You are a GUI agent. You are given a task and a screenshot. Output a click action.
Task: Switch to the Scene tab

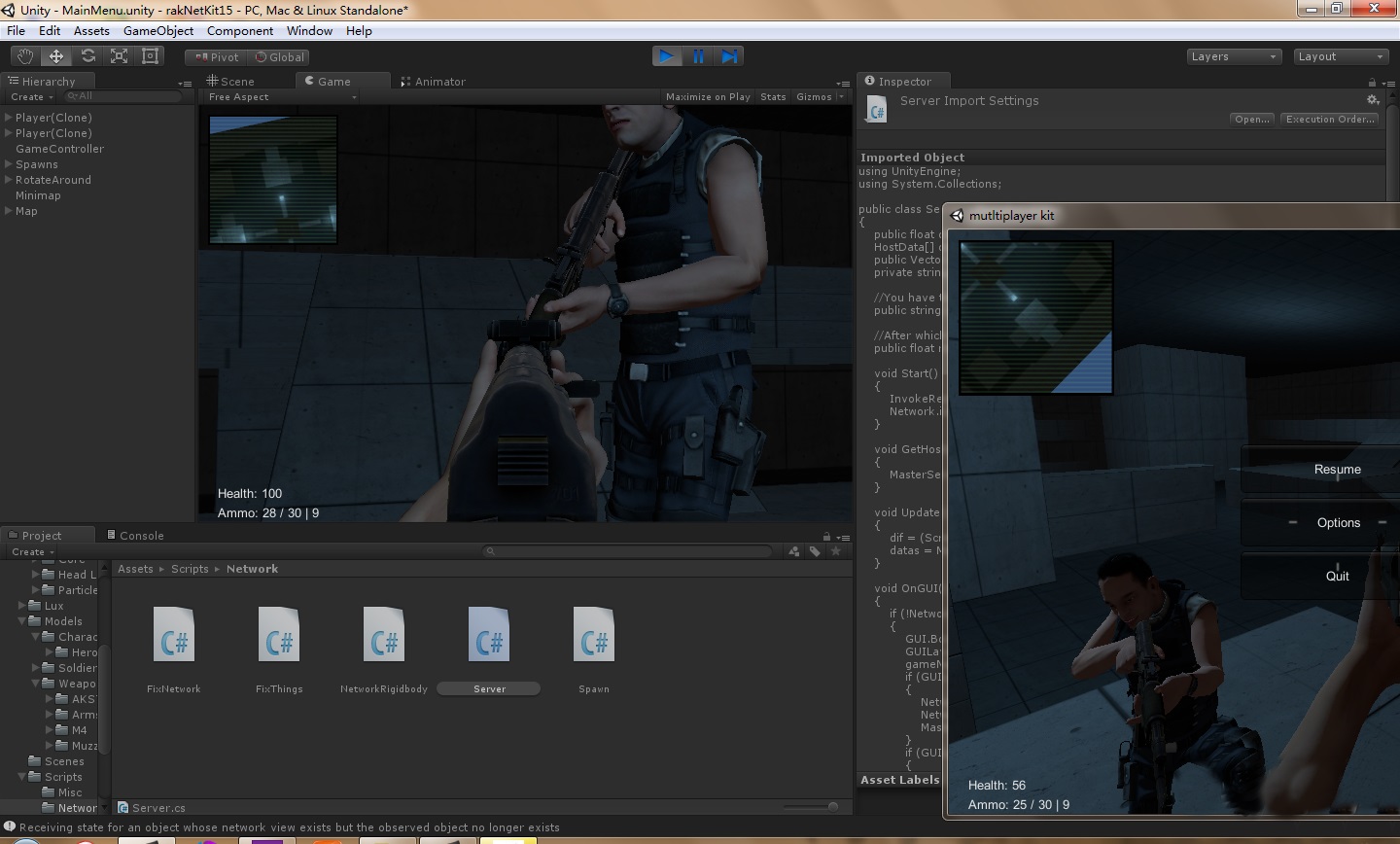(x=231, y=82)
